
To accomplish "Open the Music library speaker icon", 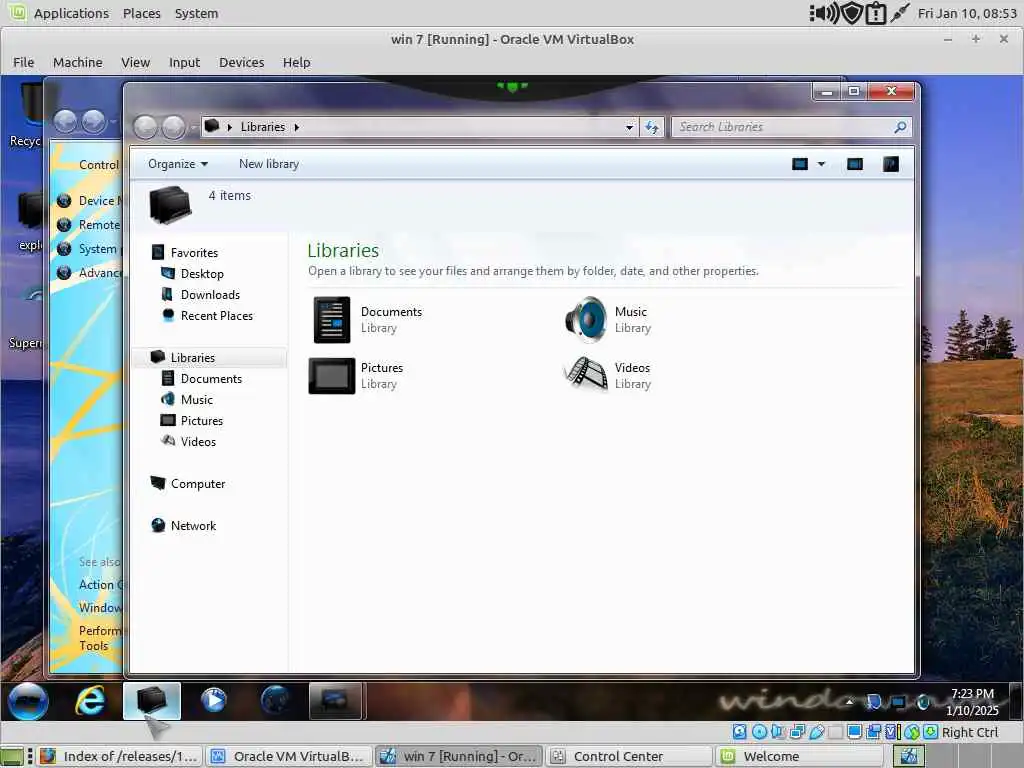I will coord(586,319).
